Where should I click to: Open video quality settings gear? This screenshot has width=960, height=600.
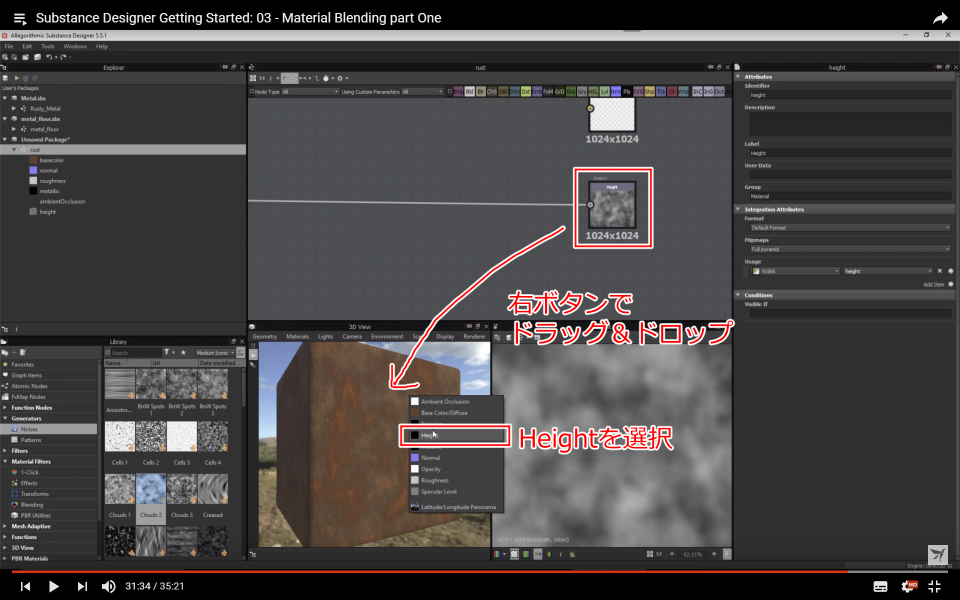tap(909, 587)
